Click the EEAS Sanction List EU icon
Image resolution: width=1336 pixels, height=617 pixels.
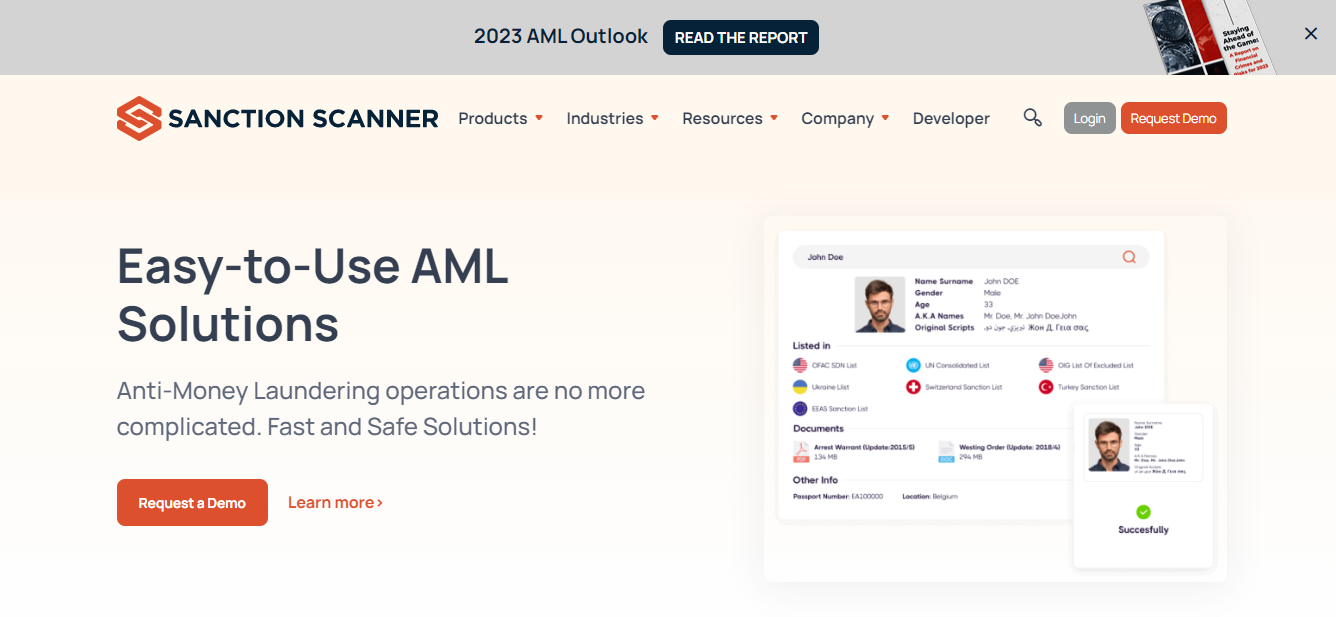tap(800, 408)
